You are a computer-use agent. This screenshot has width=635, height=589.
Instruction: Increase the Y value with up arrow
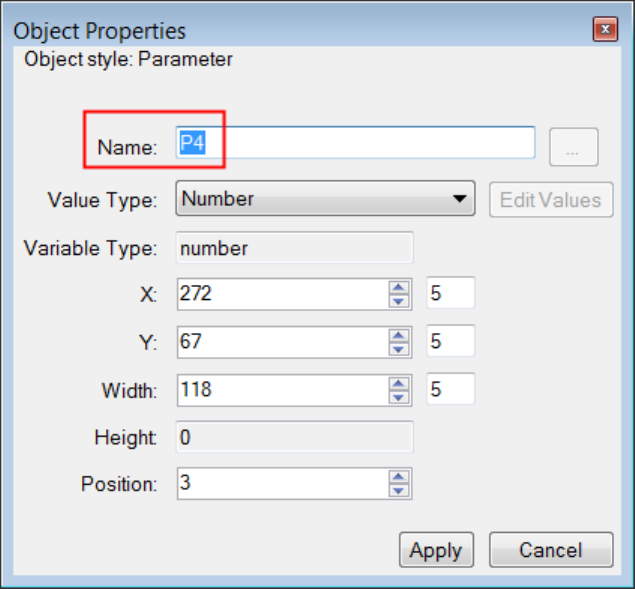[400, 335]
